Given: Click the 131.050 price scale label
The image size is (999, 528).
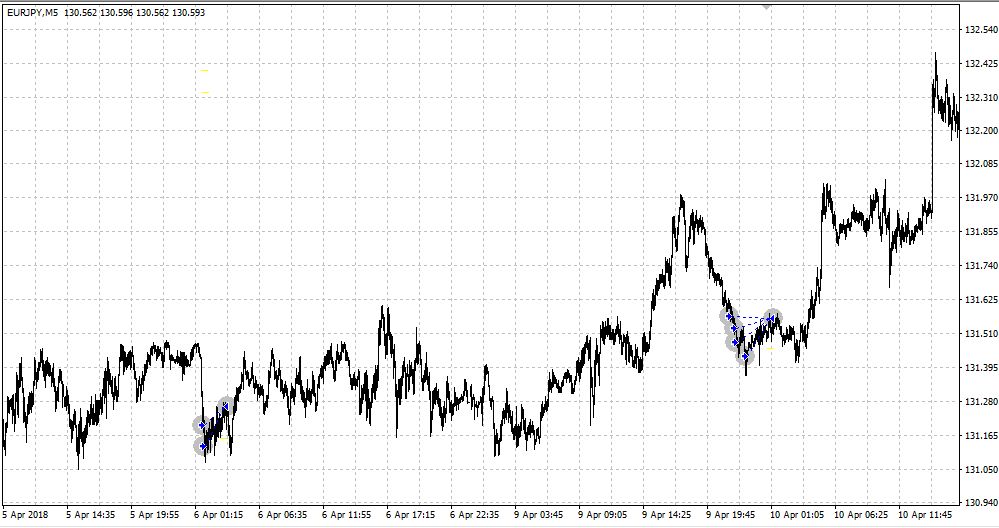Looking at the screenshot, I should pyautogui.click(x=981, y=470).
